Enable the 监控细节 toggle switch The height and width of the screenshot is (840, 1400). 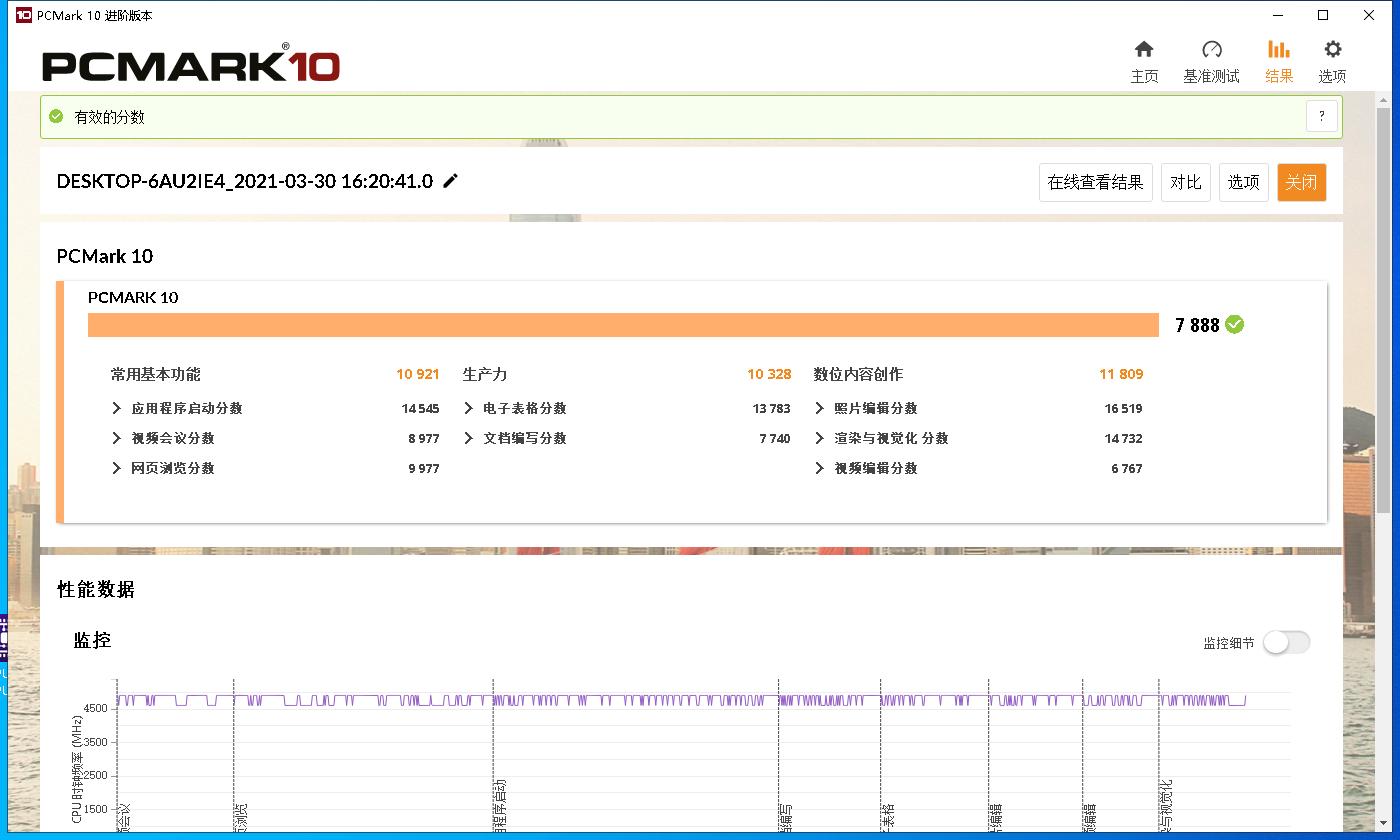[x=1286, y=642]
